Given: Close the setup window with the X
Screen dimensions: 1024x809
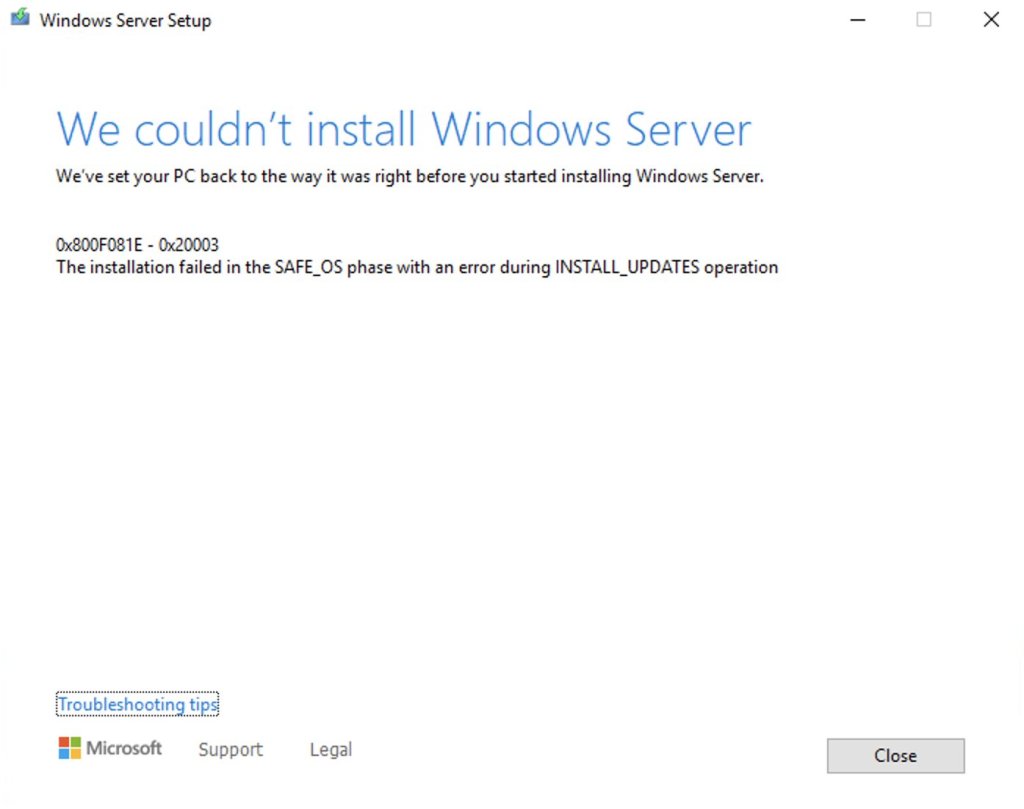Looking at the screenshot, I should click(991, 20).
